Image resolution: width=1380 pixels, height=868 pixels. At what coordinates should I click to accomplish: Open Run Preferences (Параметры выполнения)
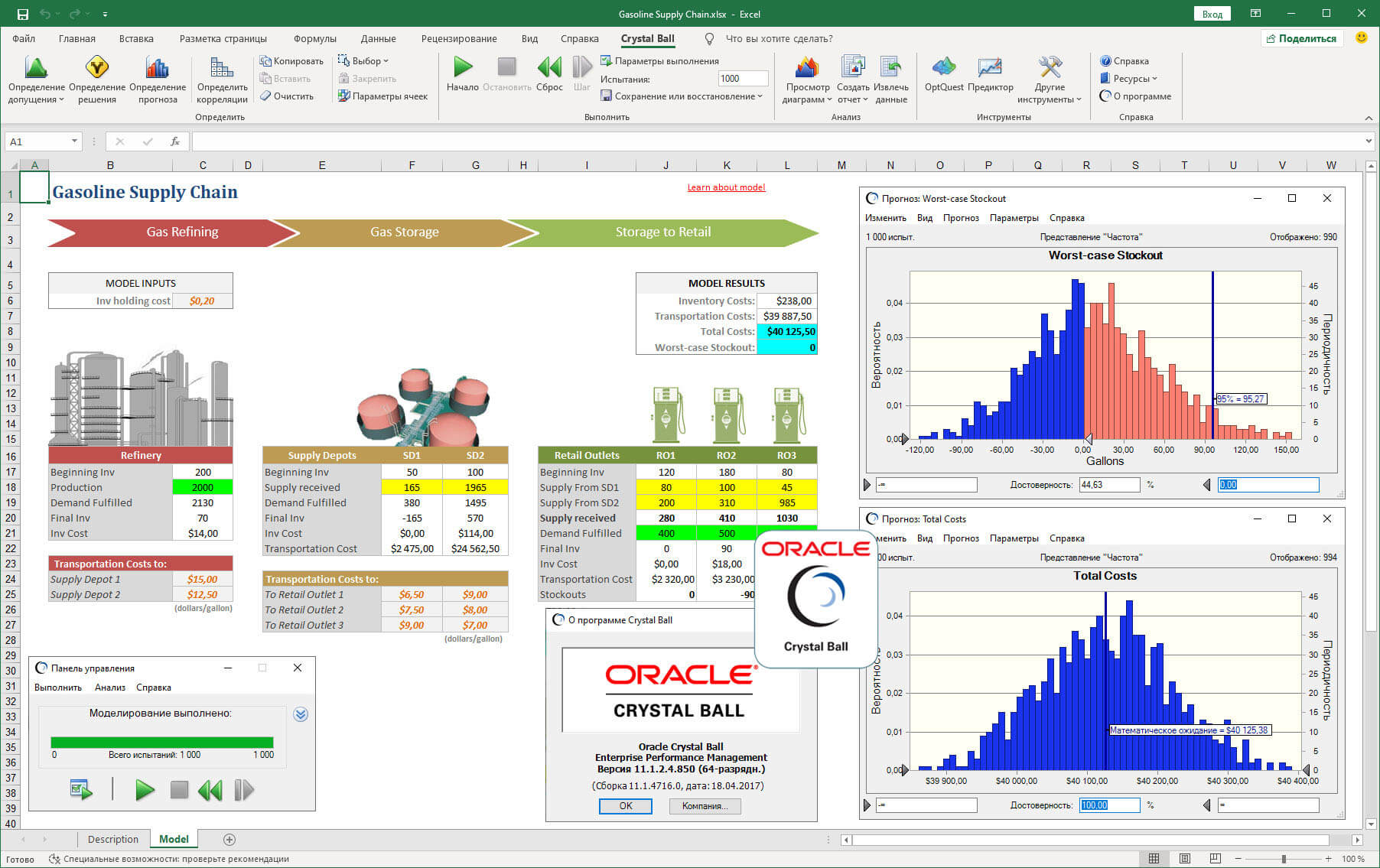click(659, 61)
